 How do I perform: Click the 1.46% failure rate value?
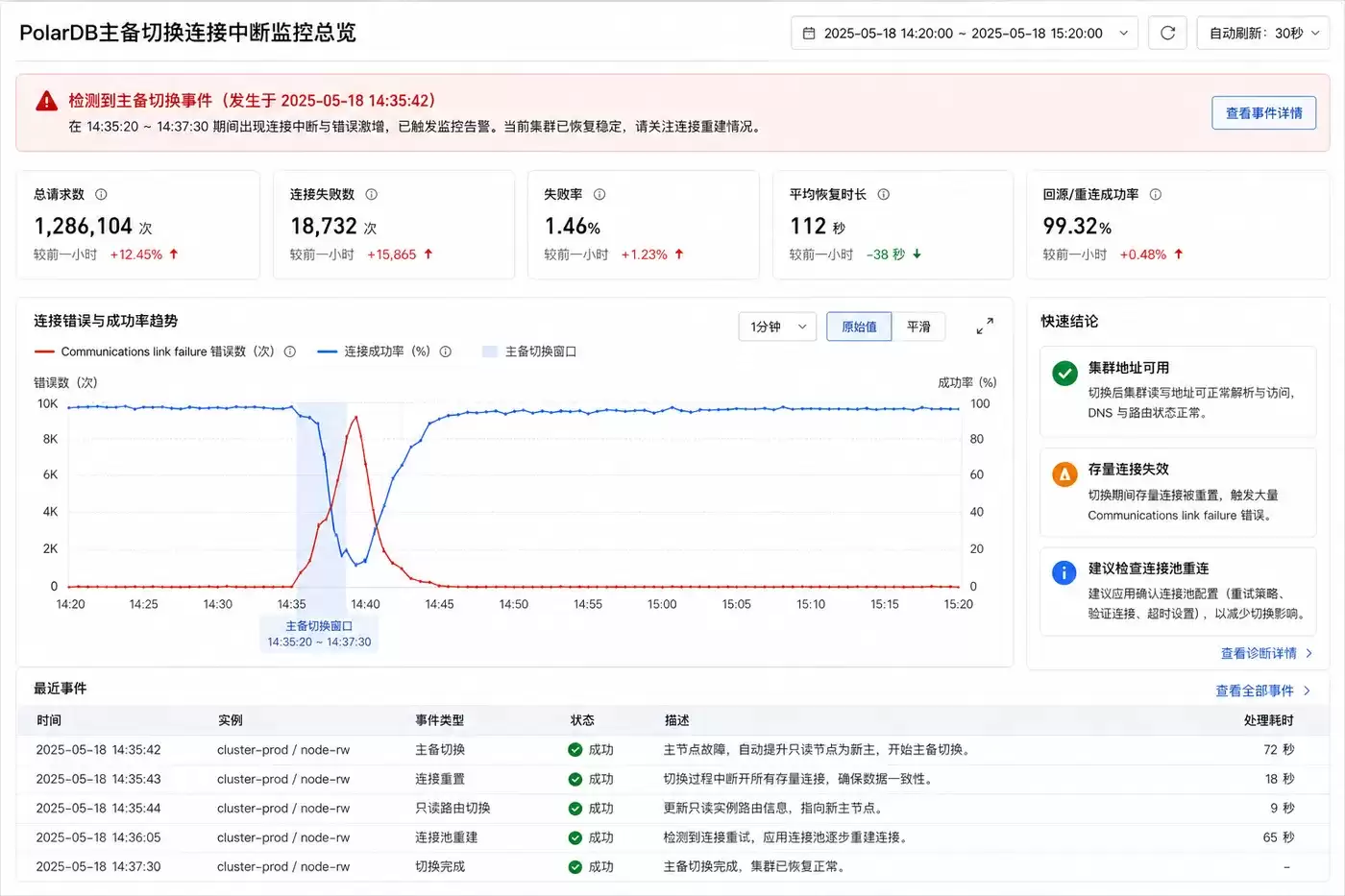point(573,226)
